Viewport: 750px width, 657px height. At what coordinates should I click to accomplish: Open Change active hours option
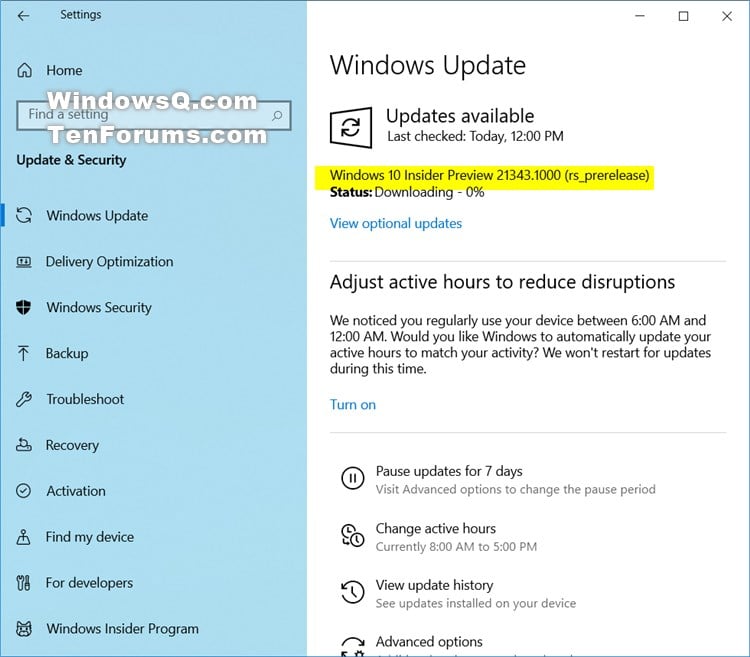click(436, 528)
